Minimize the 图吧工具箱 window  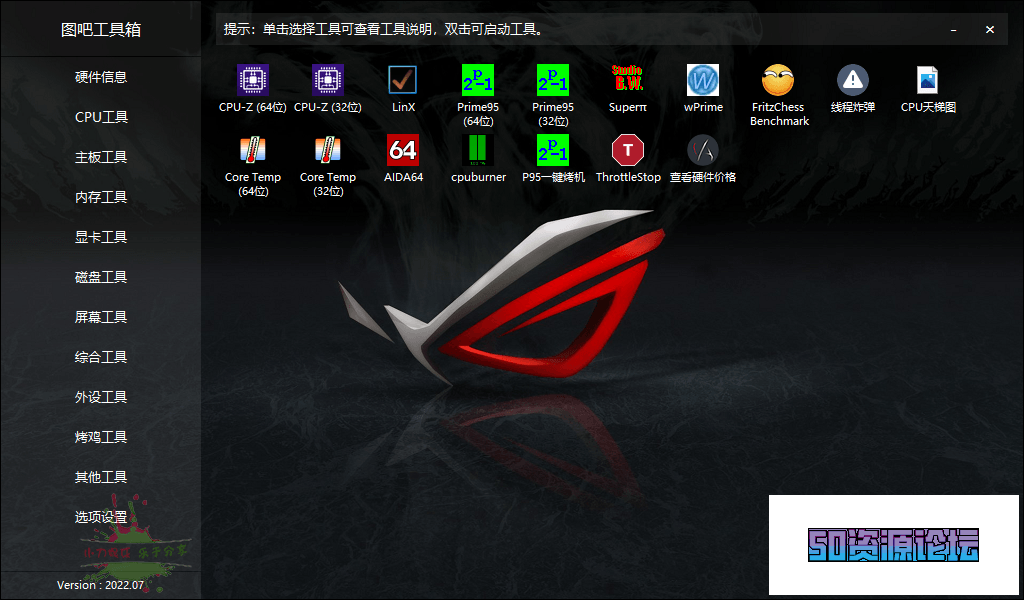pyautogui.click(x=953, y=29)
